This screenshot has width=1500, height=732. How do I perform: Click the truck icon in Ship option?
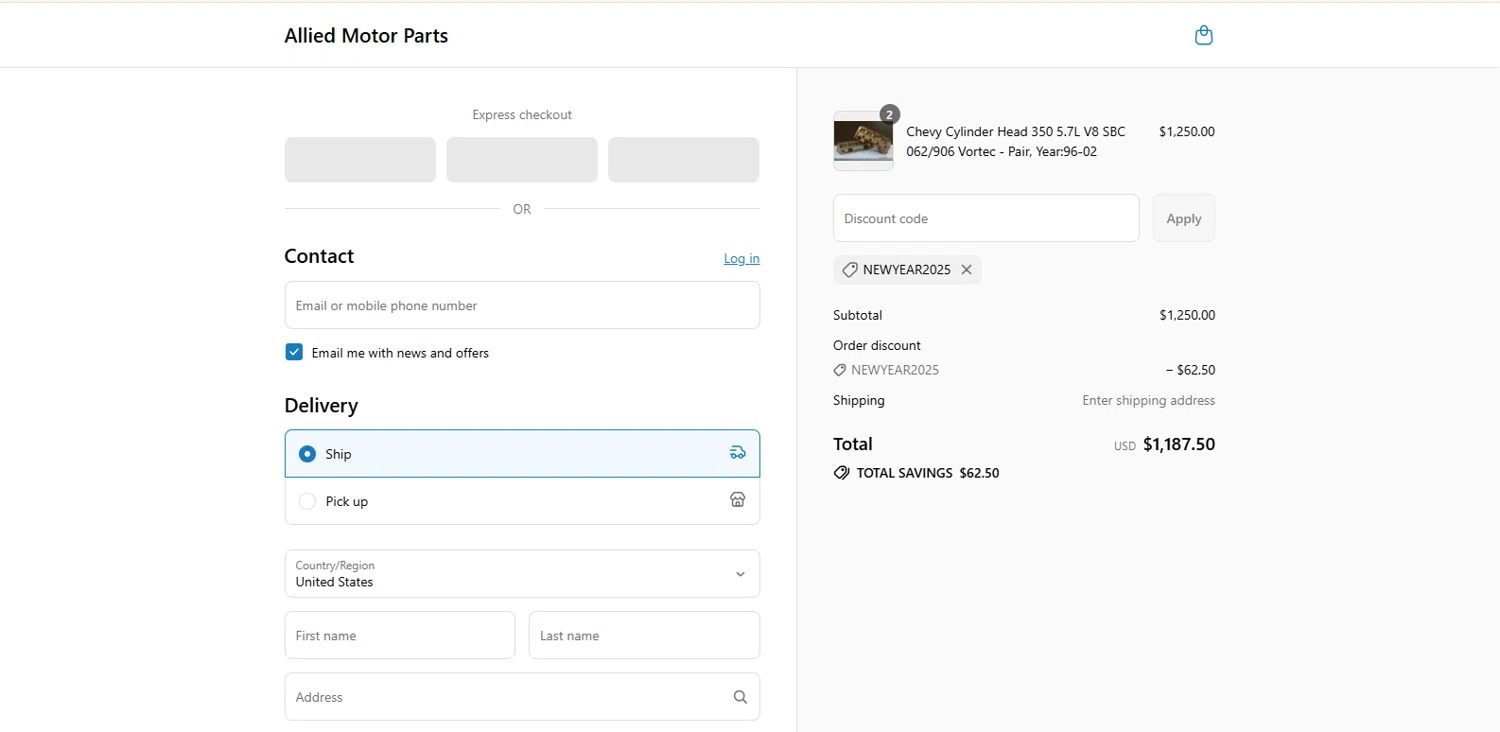click(x=737, y=453)
